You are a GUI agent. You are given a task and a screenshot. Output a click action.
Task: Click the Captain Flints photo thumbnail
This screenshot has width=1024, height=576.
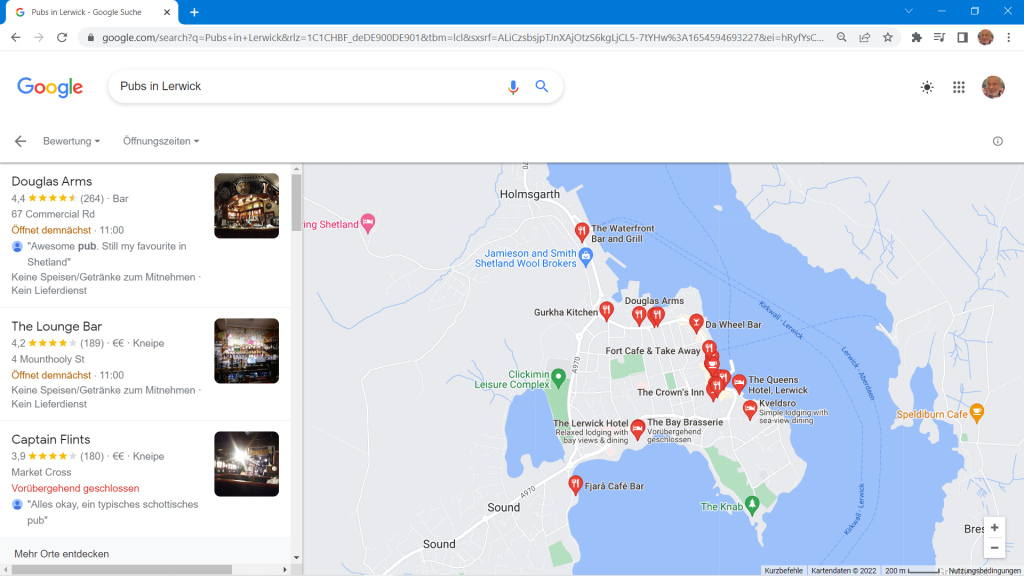(246, 464)
